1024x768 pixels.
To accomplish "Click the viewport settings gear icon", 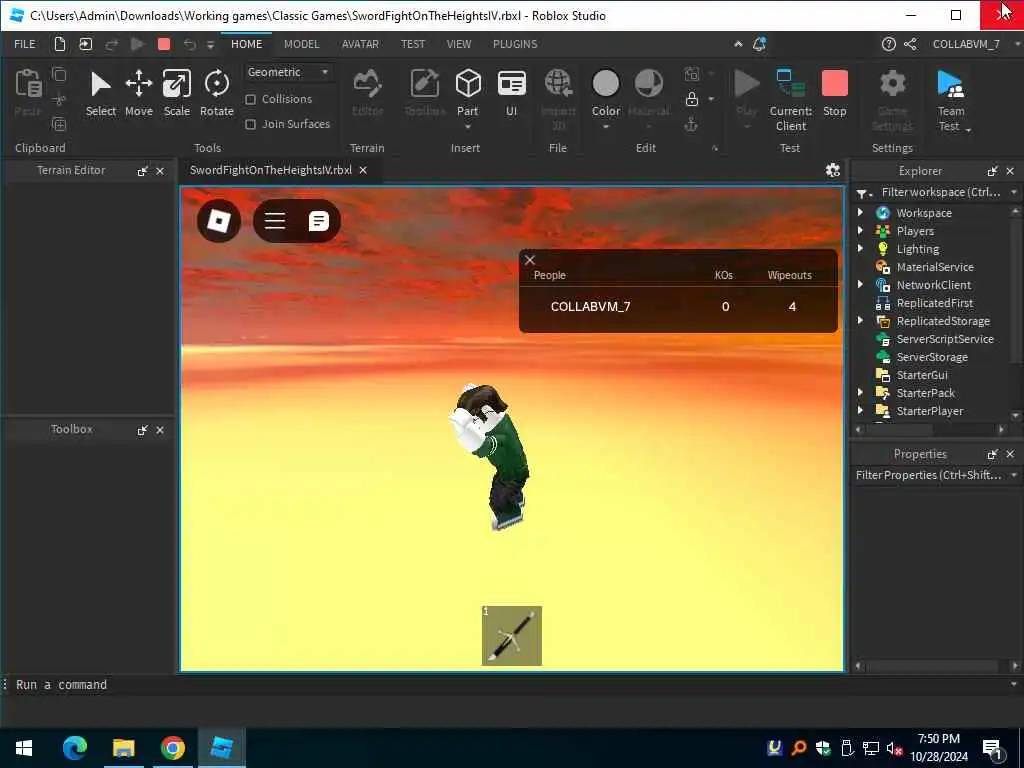I will (832, 170).
